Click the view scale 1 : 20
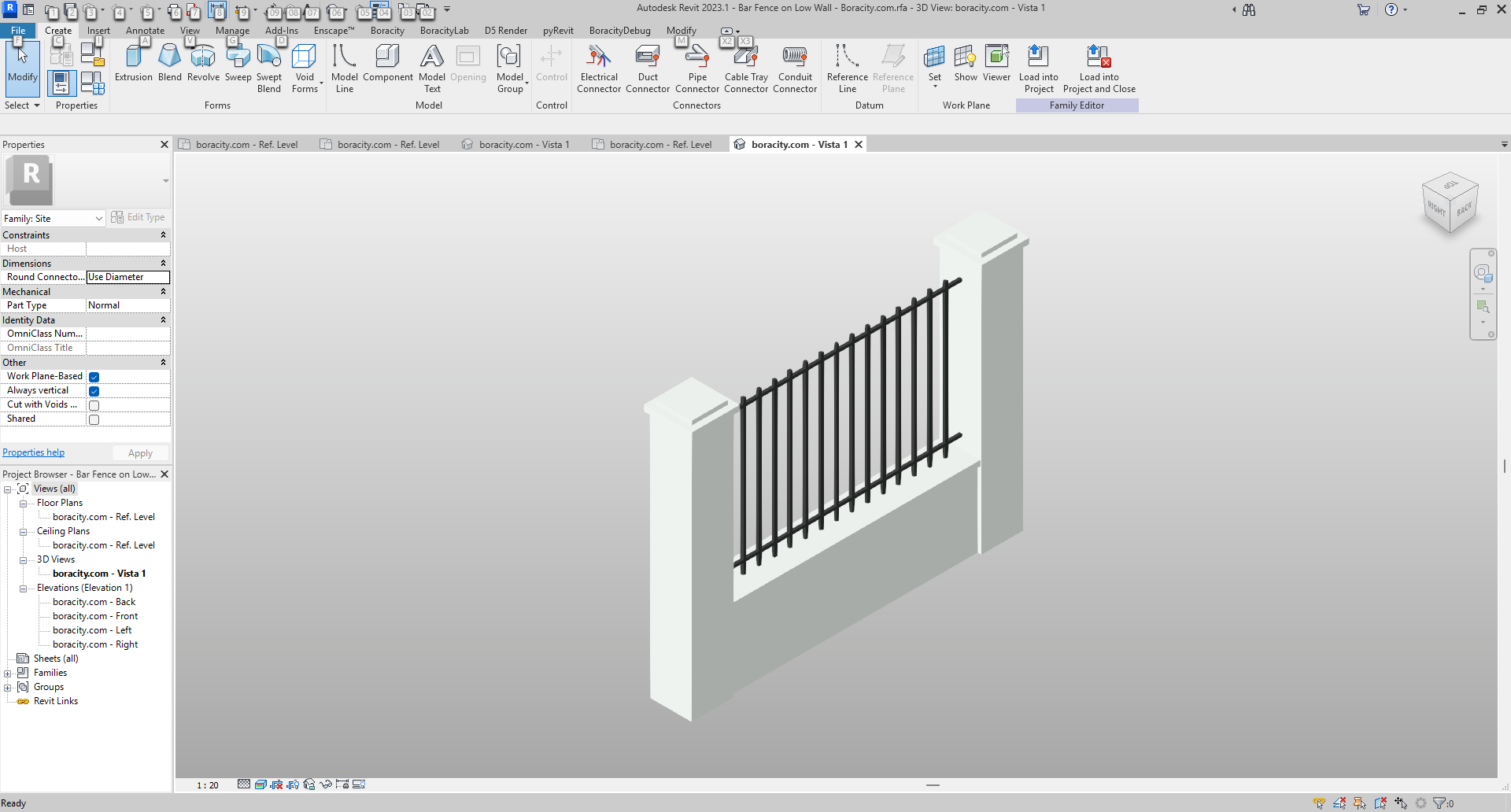The width and height of the screenshot is (1511, 812). coord(207,784)
